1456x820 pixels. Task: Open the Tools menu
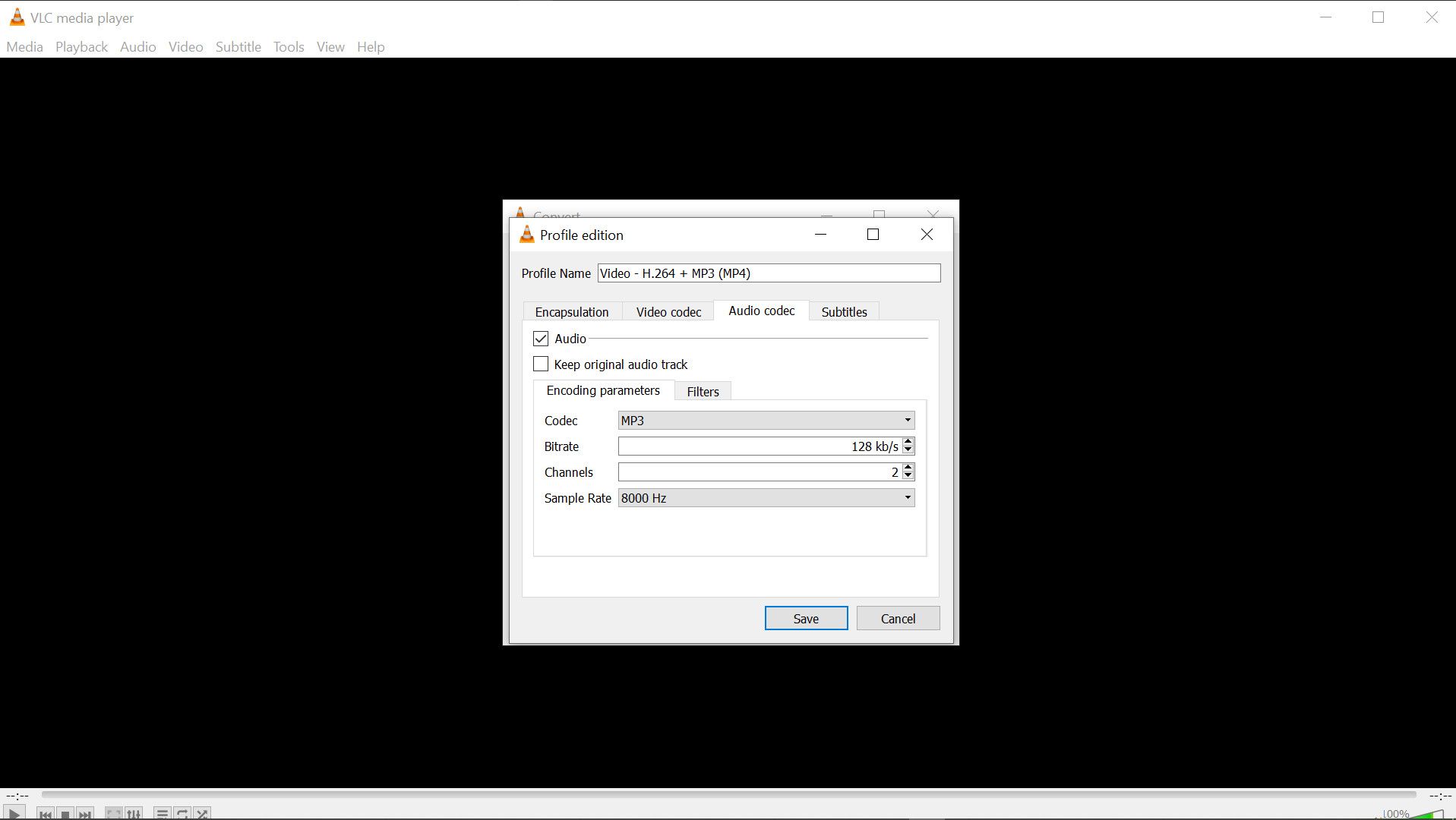(x=289, y=47)
